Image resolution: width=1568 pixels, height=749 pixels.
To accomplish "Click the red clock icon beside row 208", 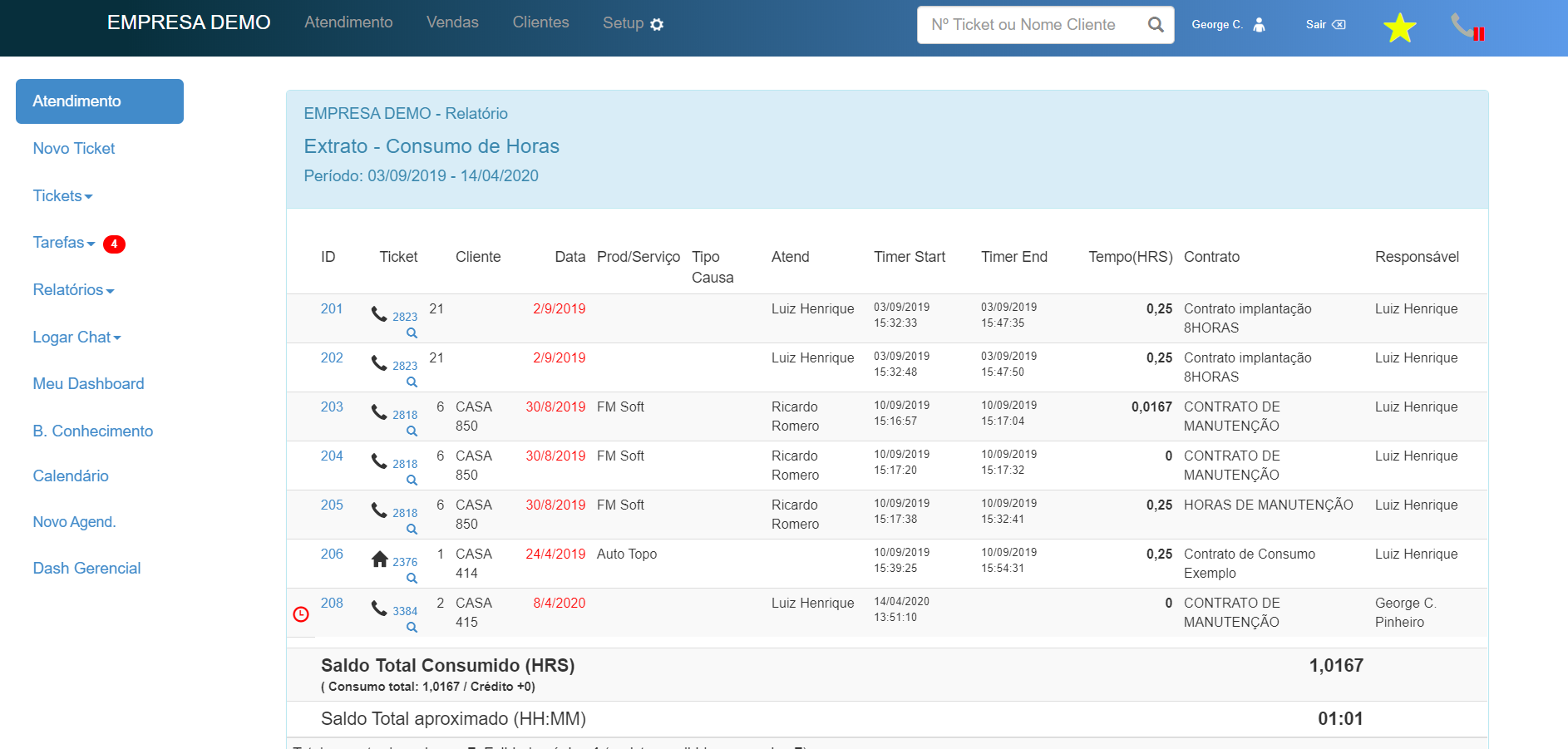I will coord(301,614).
